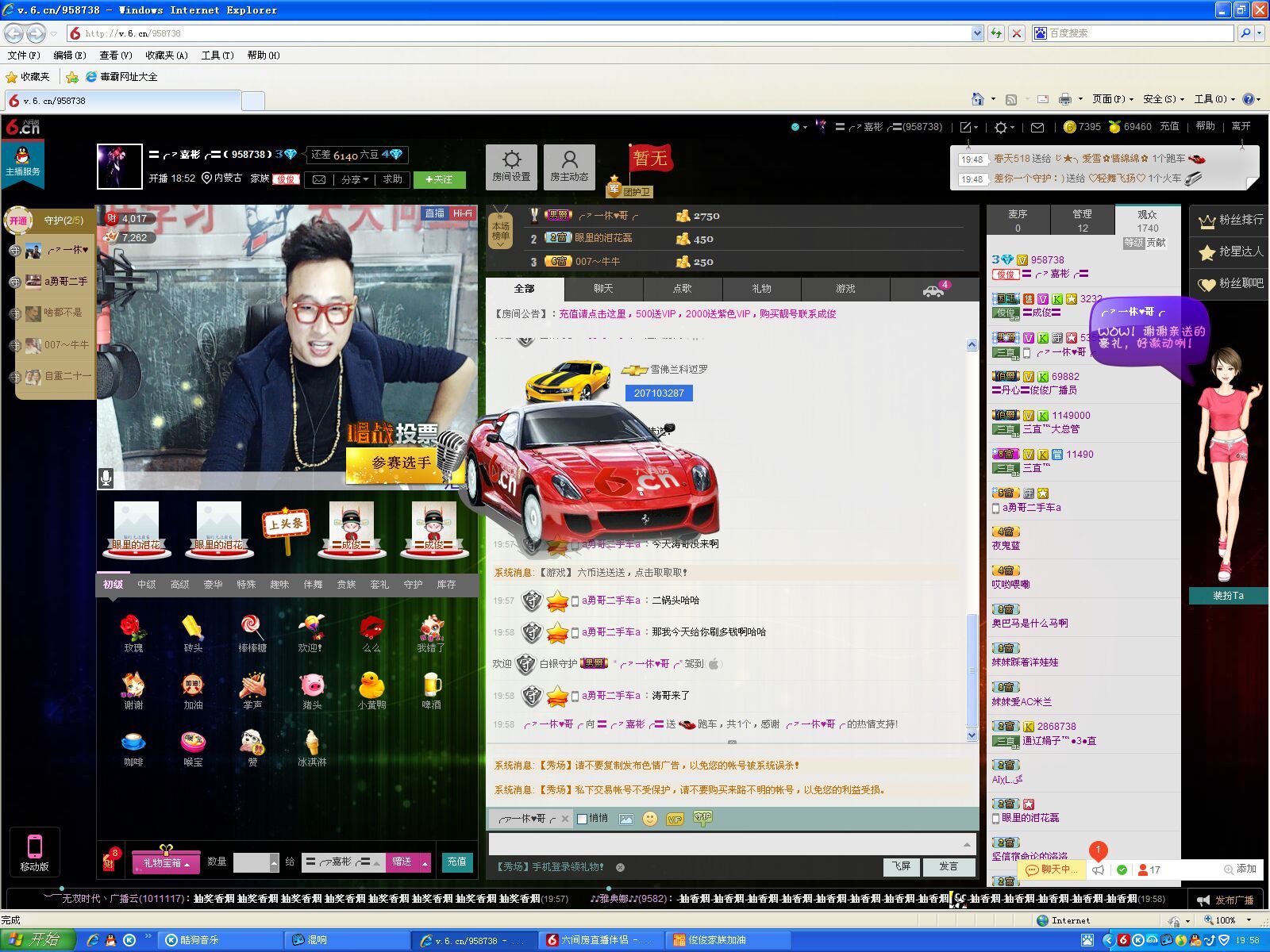The height and width of the screenshot is (952, 1270).
Task: Select the brick (砖头) gift
Action: tap(193, 633)
